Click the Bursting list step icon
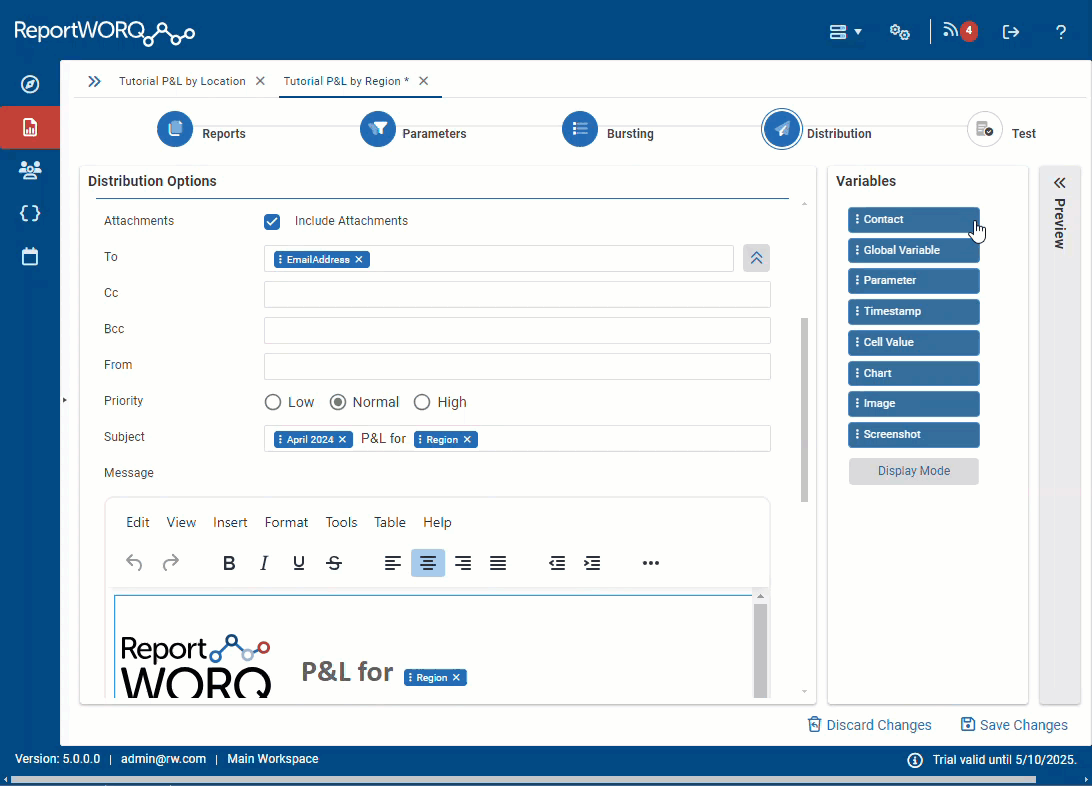 (x=579, y=129)
